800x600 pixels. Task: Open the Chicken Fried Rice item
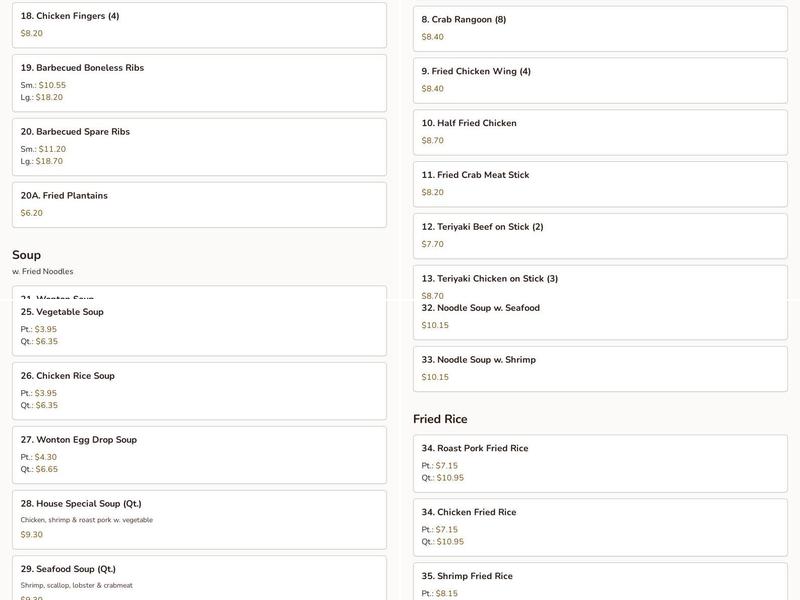point(601,528)
